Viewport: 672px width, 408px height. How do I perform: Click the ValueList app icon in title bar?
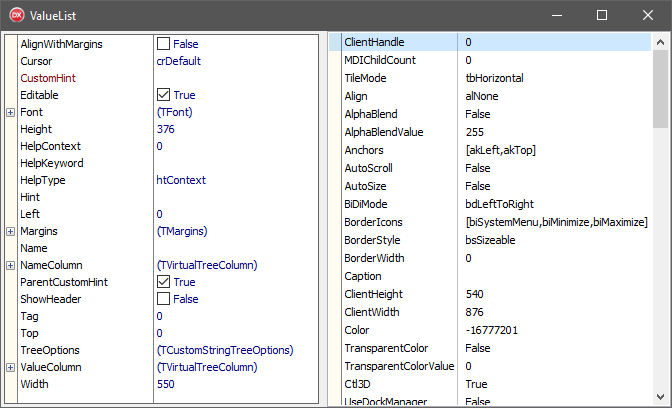pos(16,16)
